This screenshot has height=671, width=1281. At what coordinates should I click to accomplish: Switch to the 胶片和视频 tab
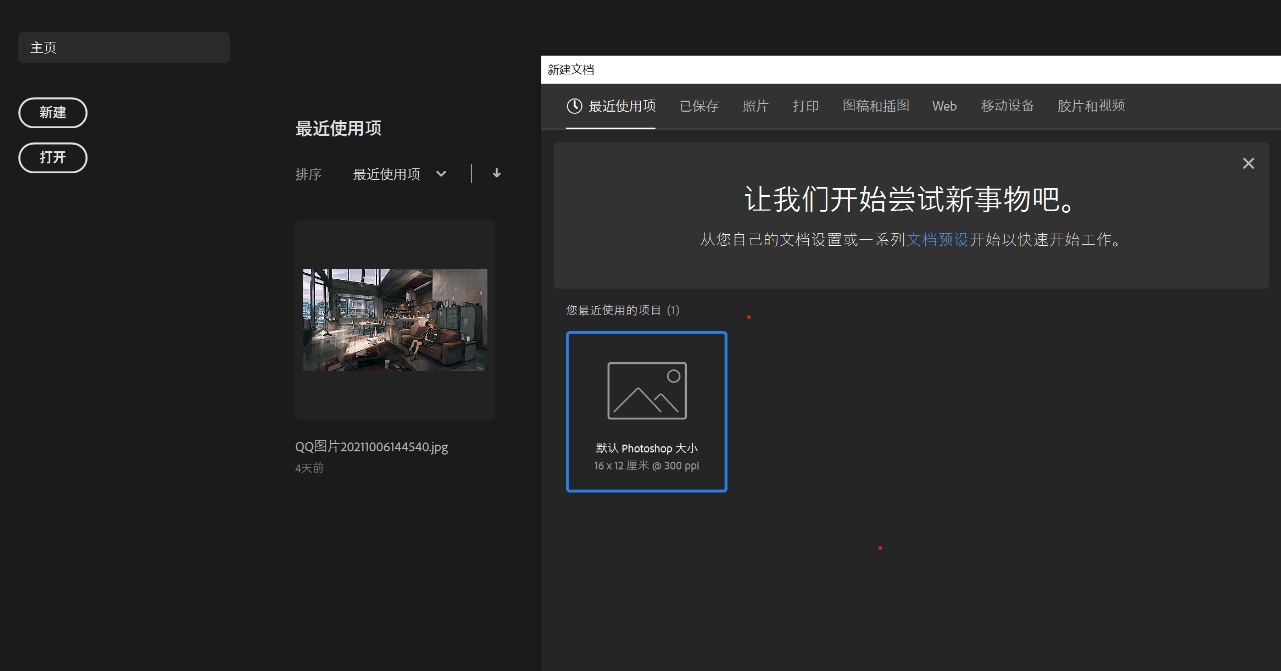(x=1092, y=106)
